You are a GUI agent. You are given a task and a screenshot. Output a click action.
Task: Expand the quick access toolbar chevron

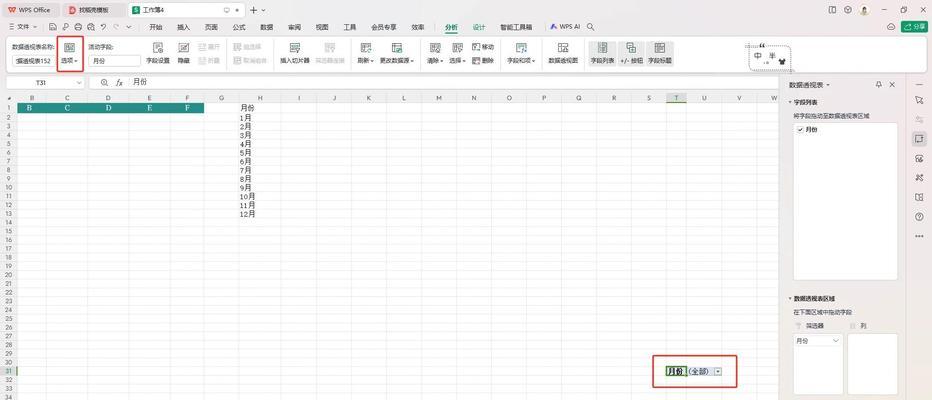(x=129, y=27)
